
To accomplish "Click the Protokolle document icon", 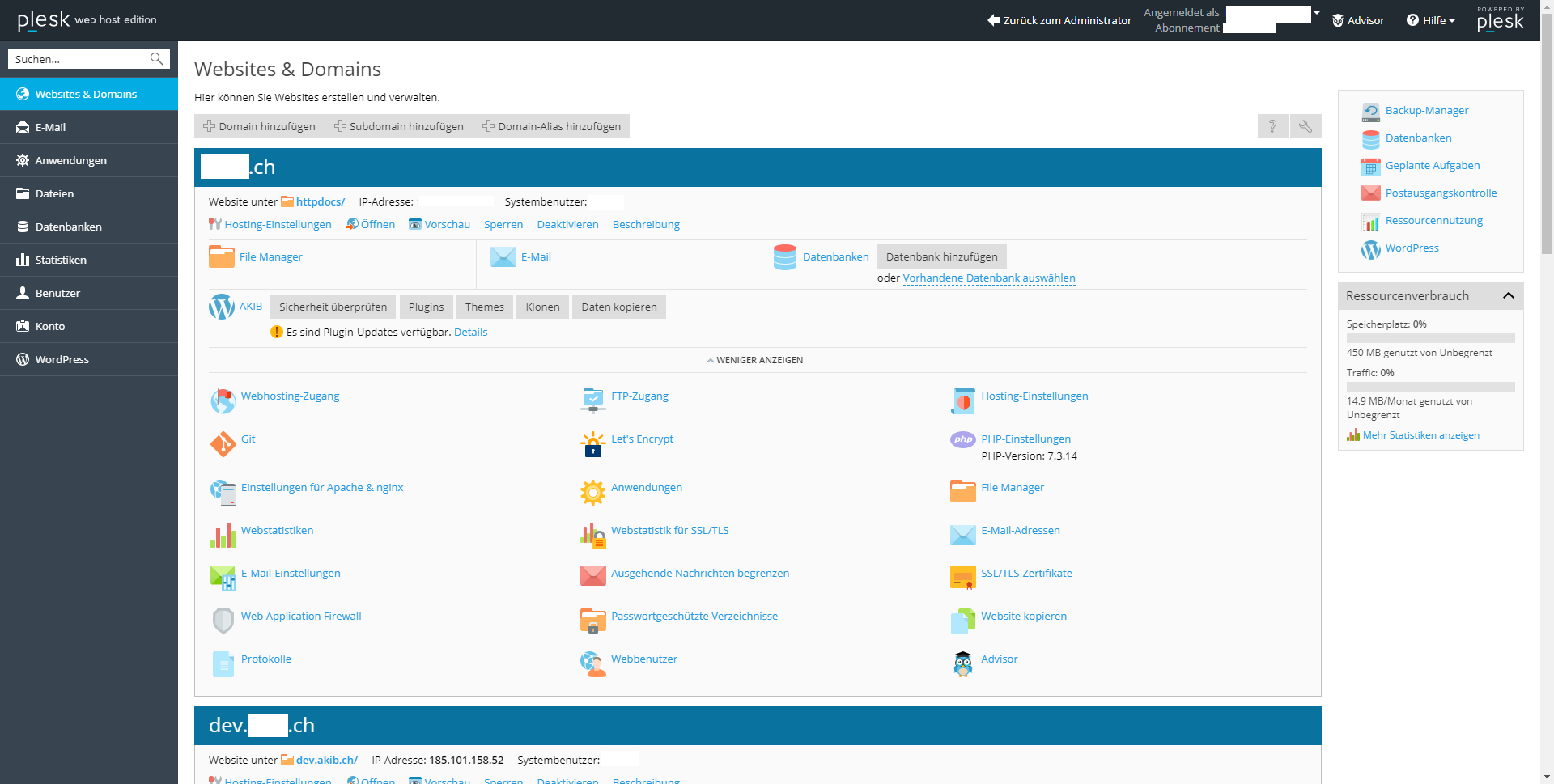I will (x=223, y=663).
